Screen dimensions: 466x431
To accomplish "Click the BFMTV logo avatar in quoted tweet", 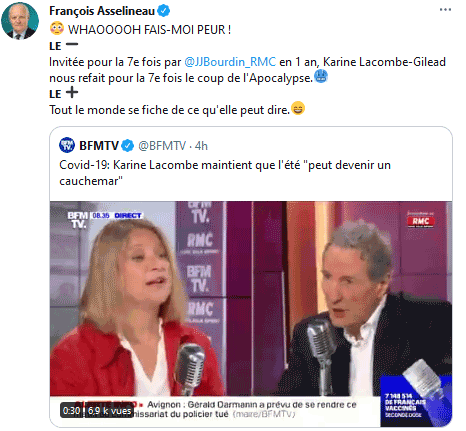I will [x=67, y=145].
